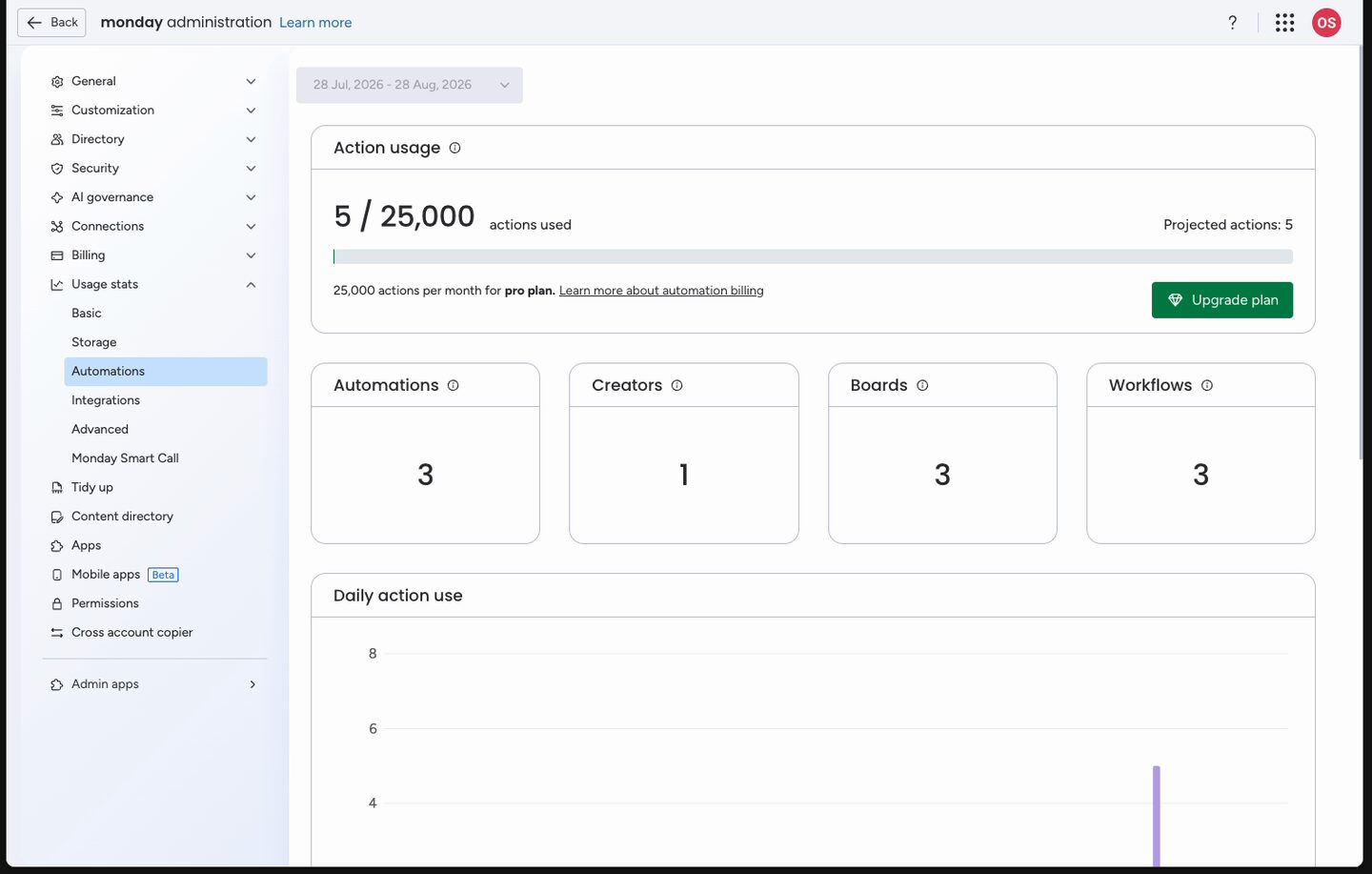Collapse the Usage stats section chevron
1372x874 pixels.
tap(251, 285)
